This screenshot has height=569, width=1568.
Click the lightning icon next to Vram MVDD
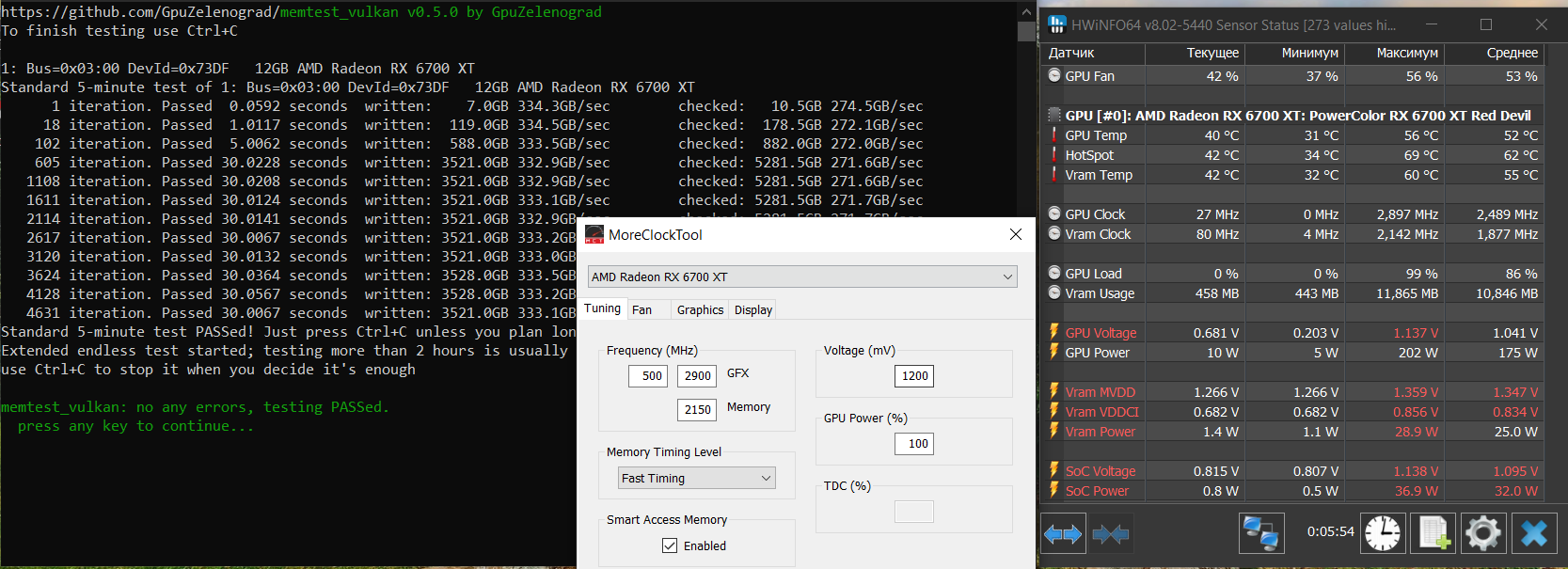point(1054,391)
